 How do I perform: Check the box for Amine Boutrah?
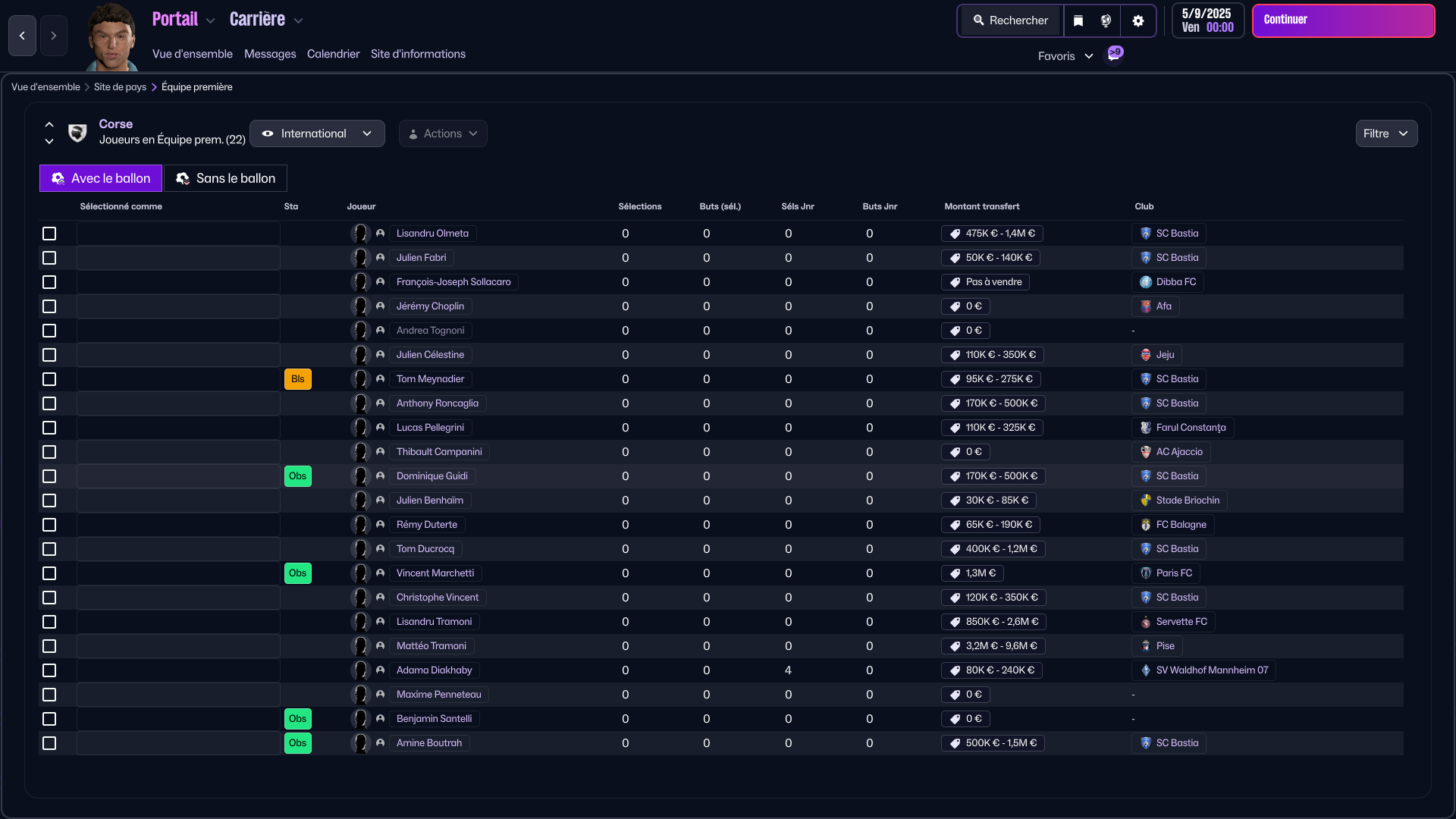pyautogui.click(x=49, y=743)
